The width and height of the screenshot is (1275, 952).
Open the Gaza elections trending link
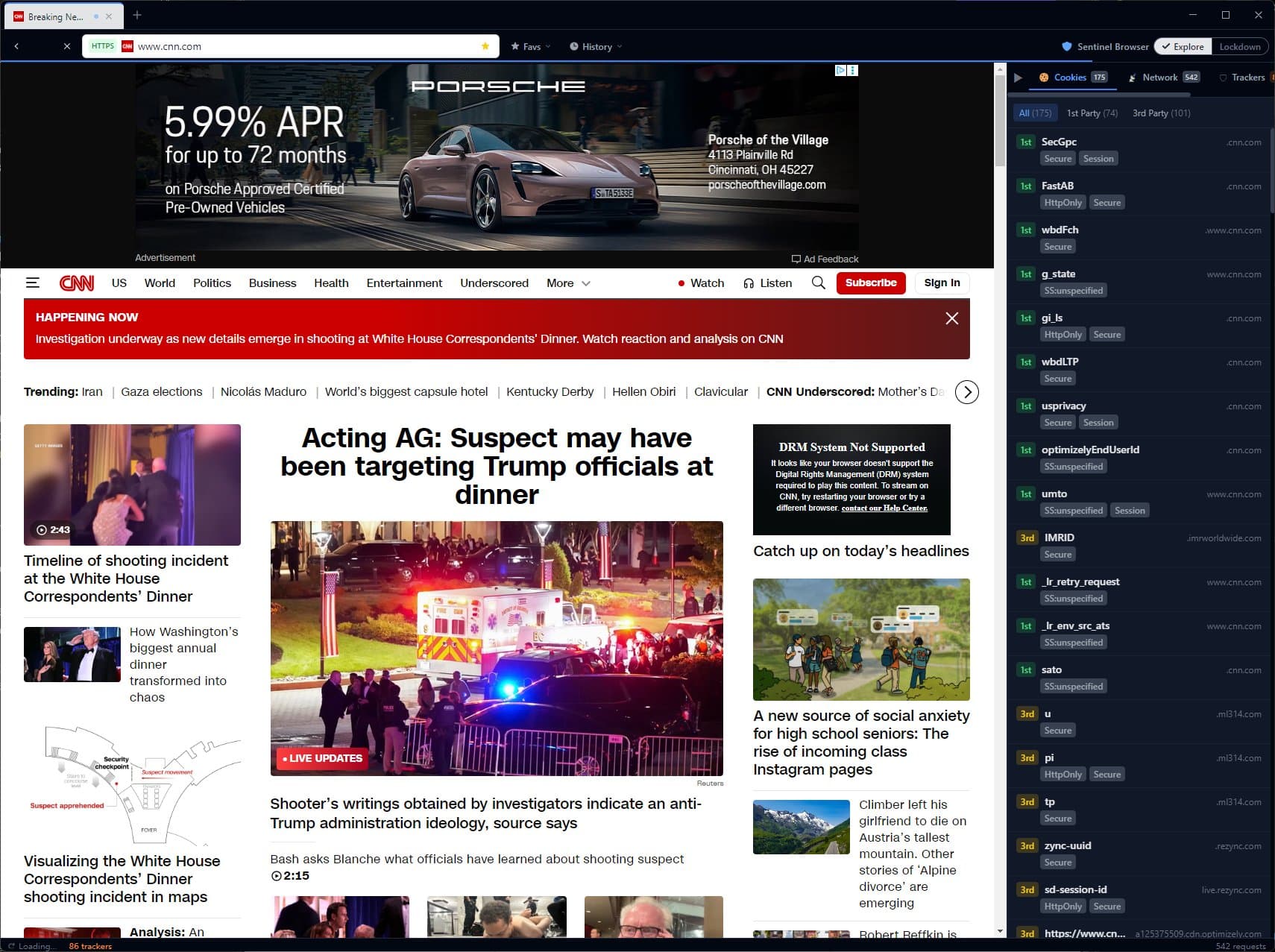(162, 392)
